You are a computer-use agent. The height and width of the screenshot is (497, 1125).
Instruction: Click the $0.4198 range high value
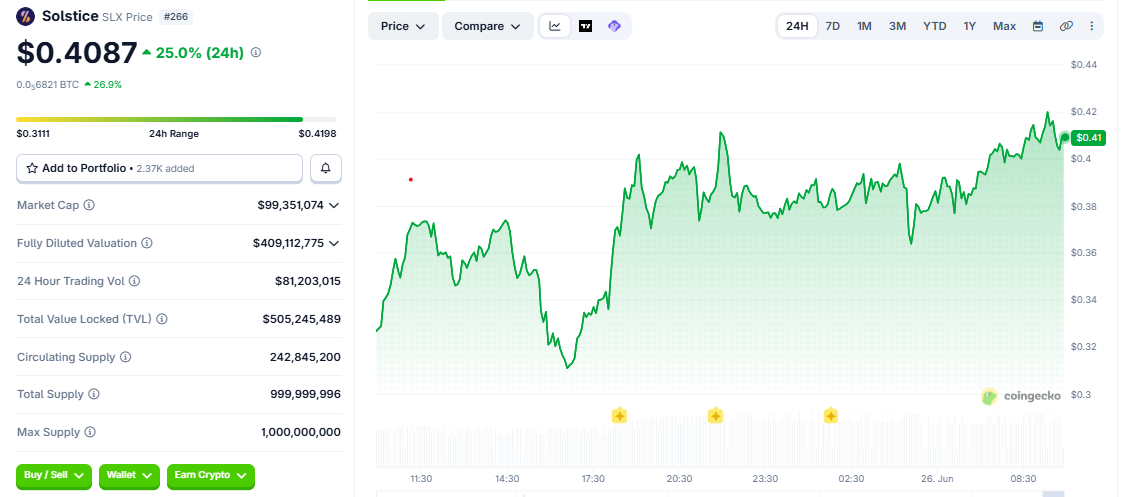pyautogui.click(x=318, y=133)
